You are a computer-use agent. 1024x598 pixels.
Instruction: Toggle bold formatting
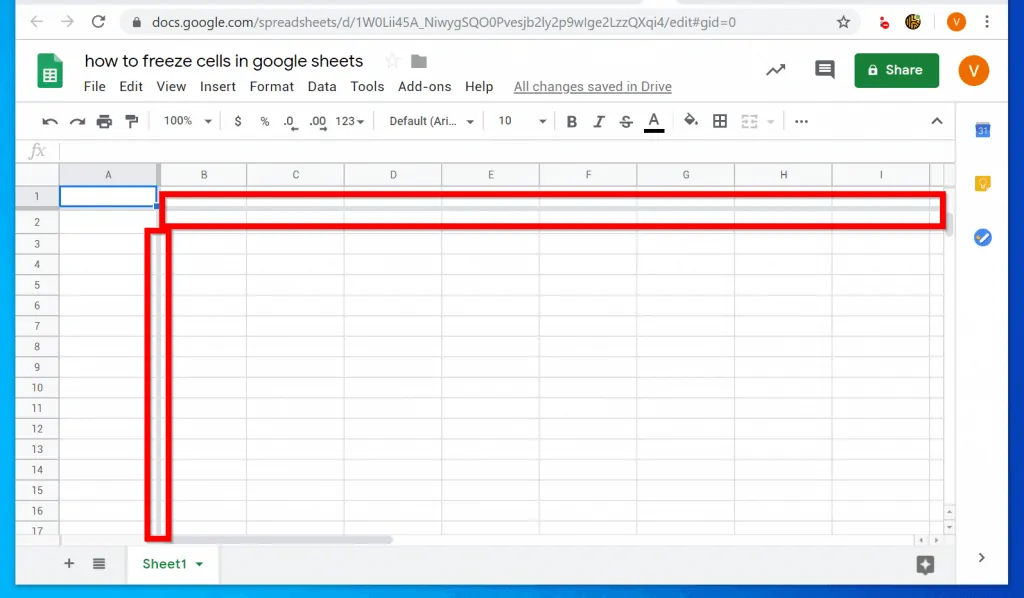coord(572,121)
